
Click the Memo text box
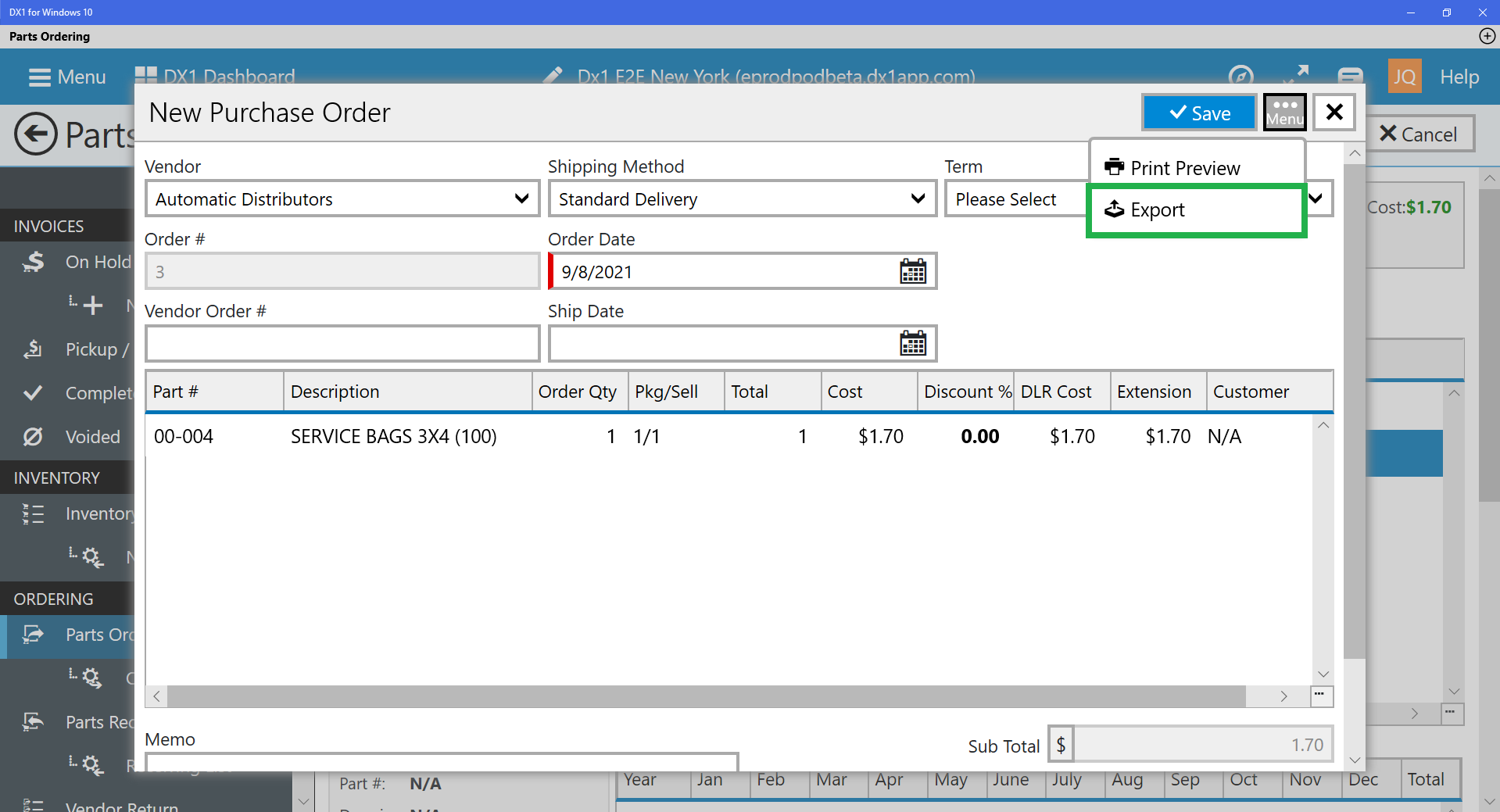[442, 762]
